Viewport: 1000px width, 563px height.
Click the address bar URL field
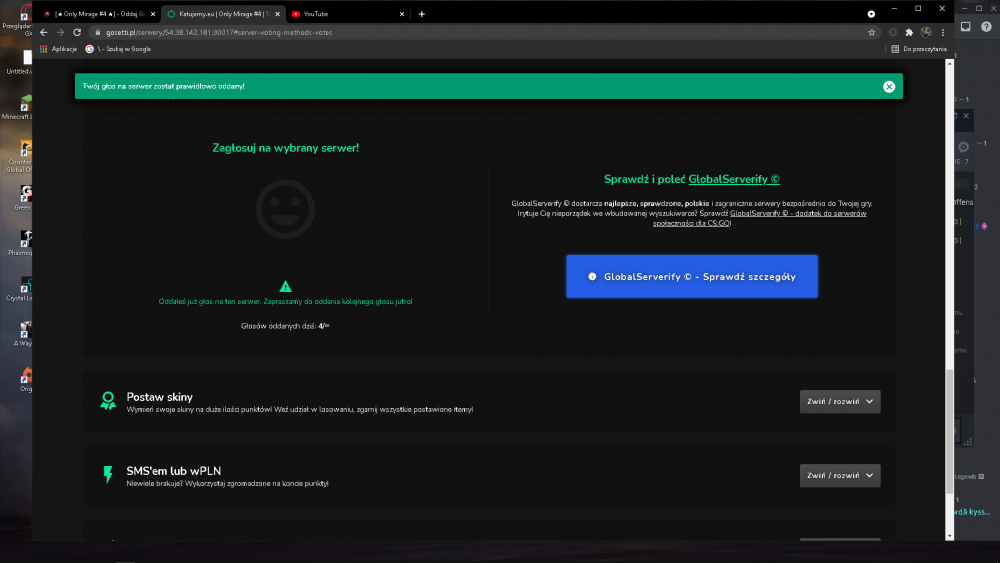tap(478, 33)
